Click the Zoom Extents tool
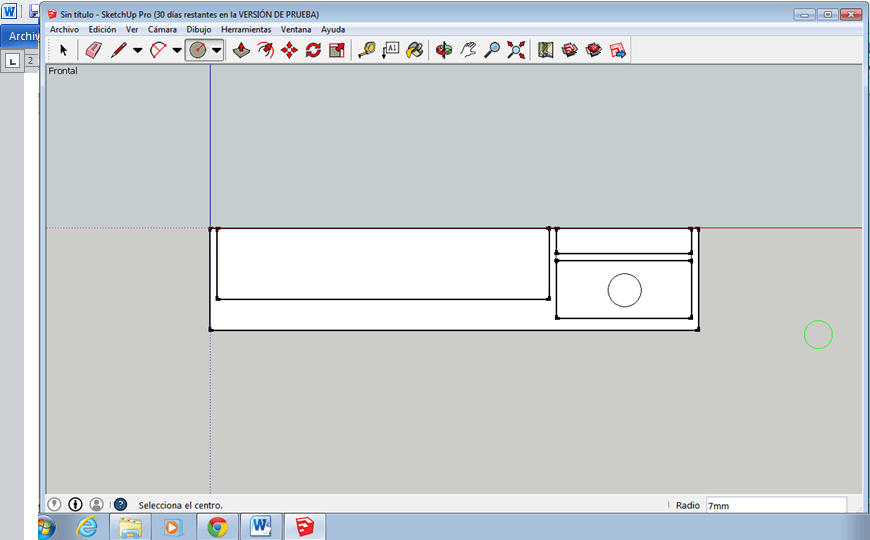This screenshot has width=870, height=540. [x=516, y=51]
